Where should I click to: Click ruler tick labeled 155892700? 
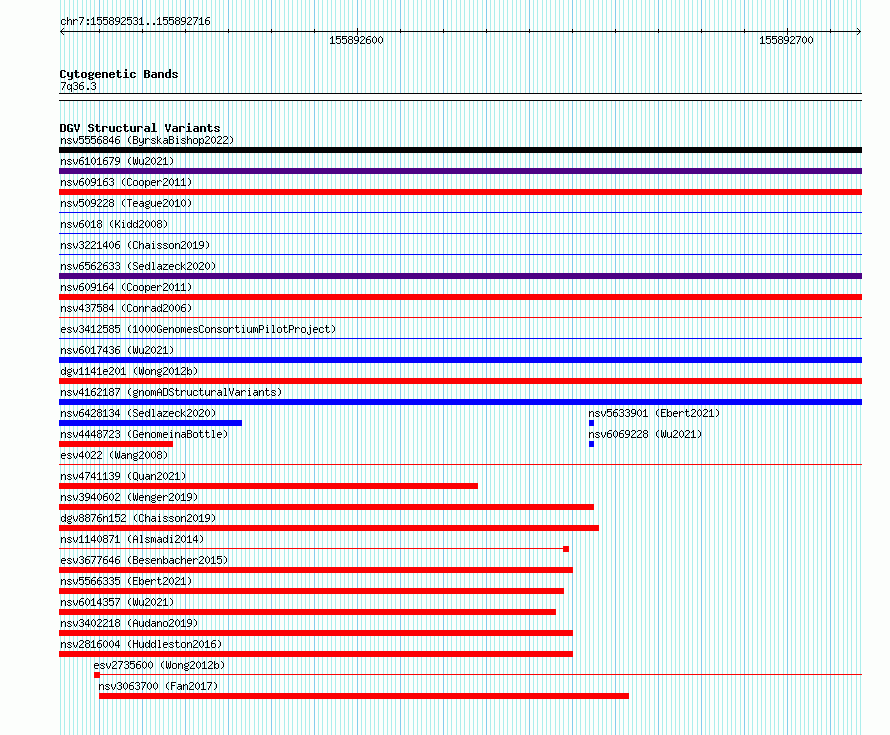point(786,40)
